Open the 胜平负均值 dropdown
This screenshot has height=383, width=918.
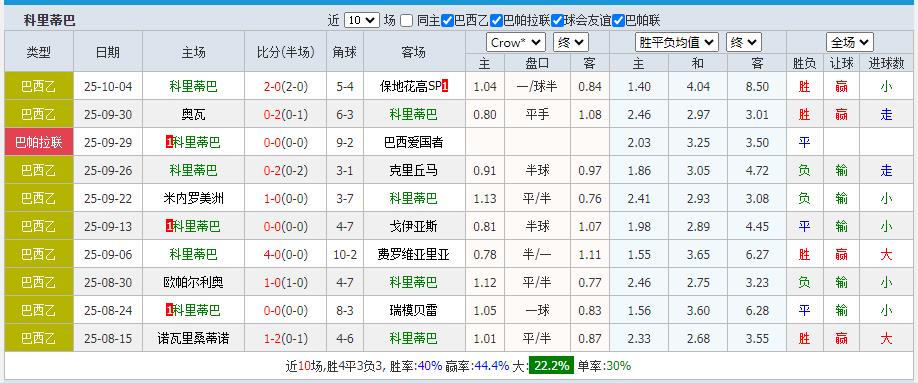pyautogui.click(x=677, y=42)
